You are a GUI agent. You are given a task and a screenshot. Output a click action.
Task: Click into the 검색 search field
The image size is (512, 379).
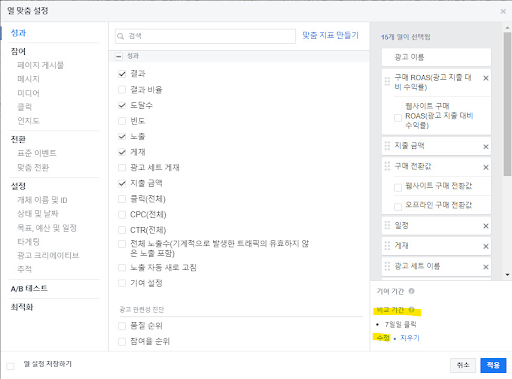click(x=205, y=36)
